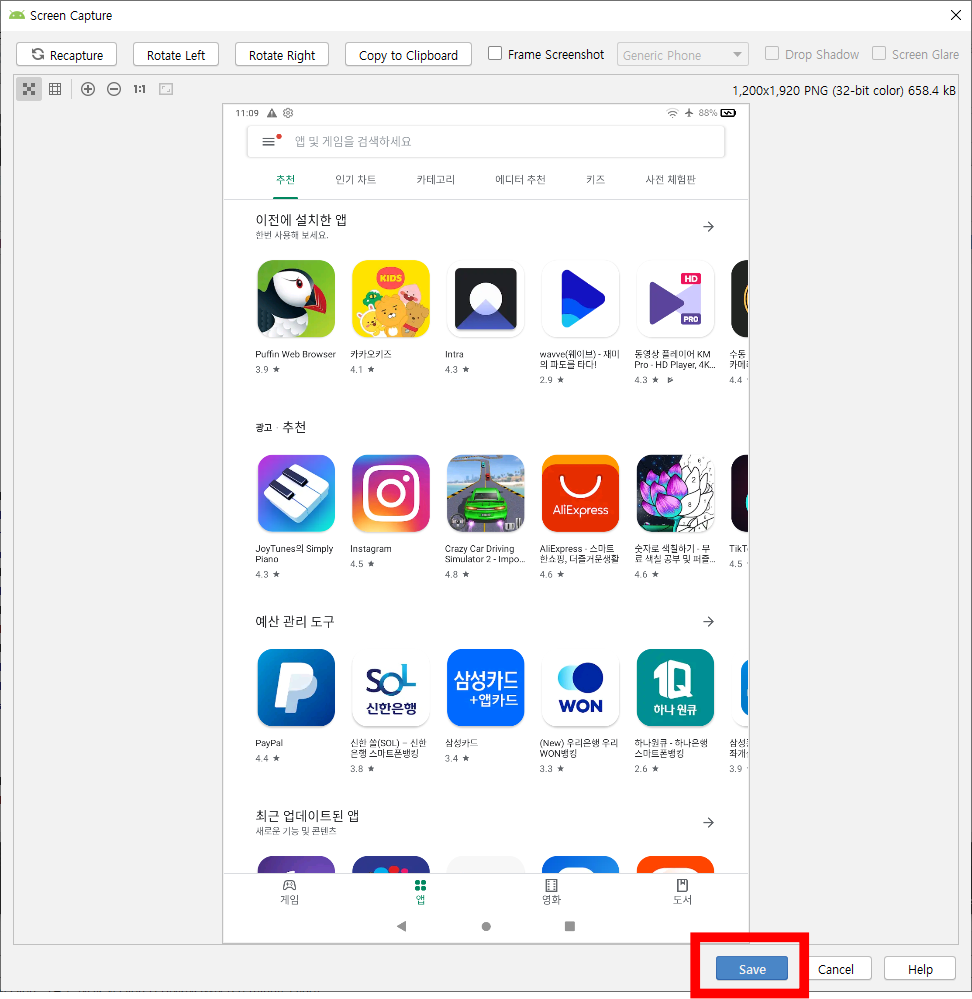Tap the Android home circle button
Image resolution: width=972 pixels, height=999 pixels.
point(486,926)
